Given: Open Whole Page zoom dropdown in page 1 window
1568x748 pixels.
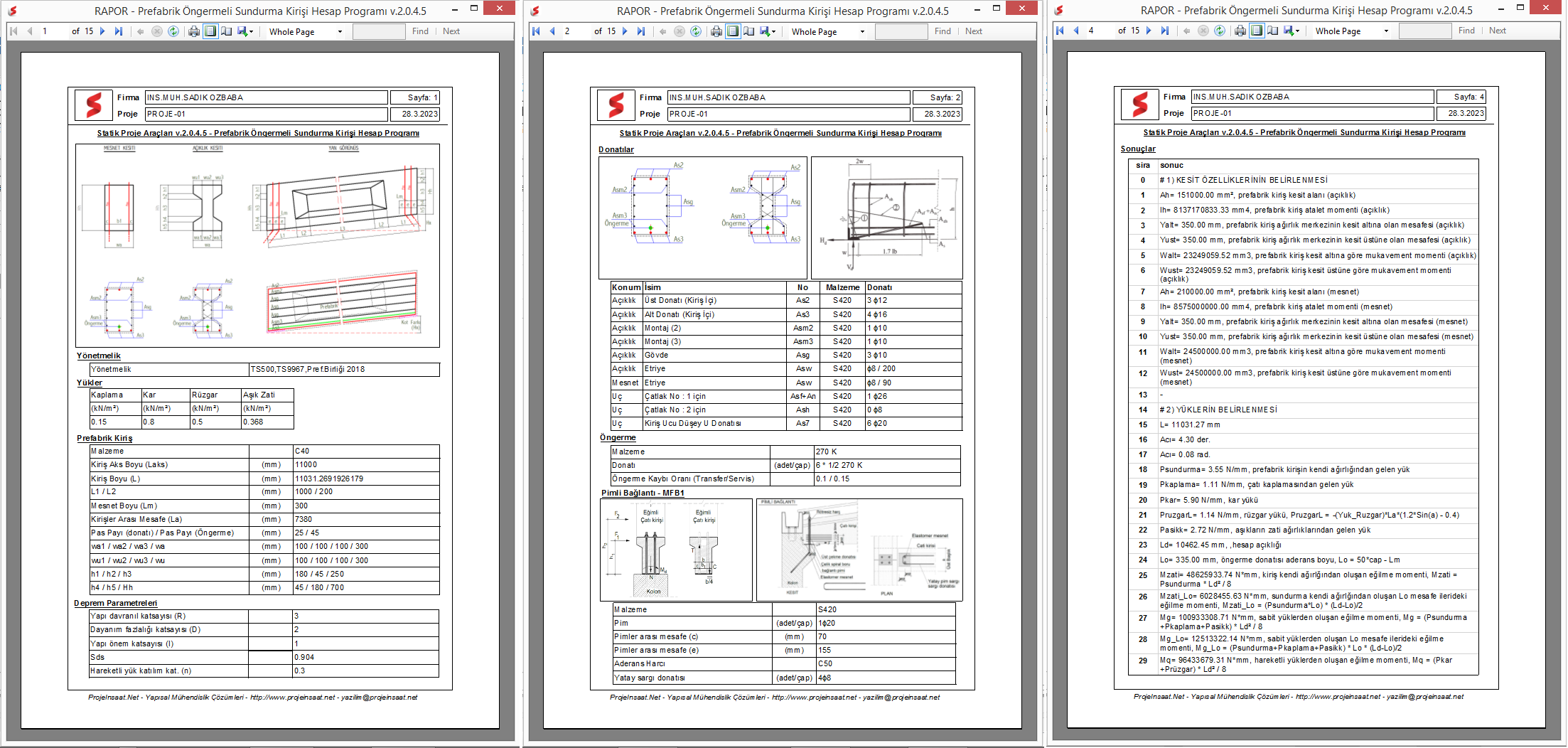Looking at the screenshot, I should [306, 31].
